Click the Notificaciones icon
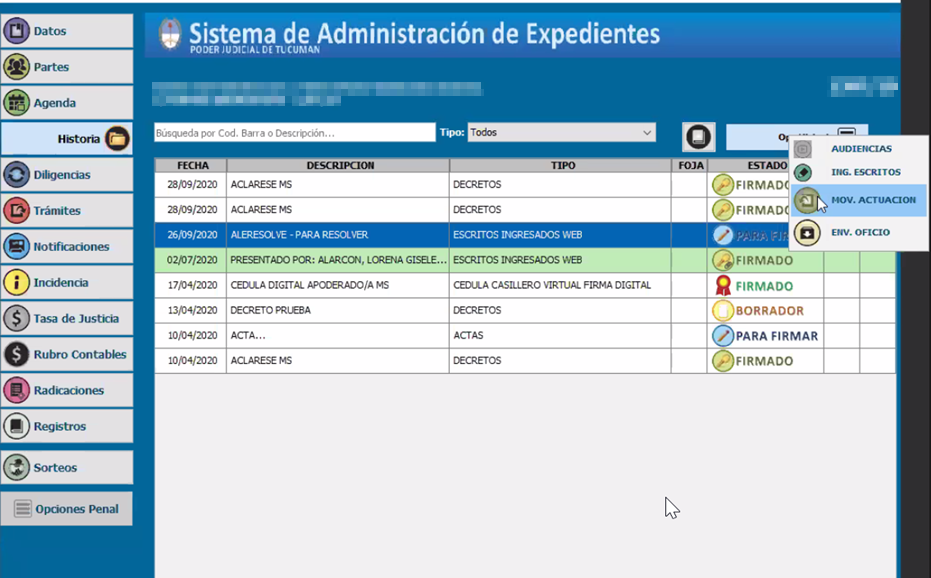The height and width of the screenshot is (578, 931). 16,247
